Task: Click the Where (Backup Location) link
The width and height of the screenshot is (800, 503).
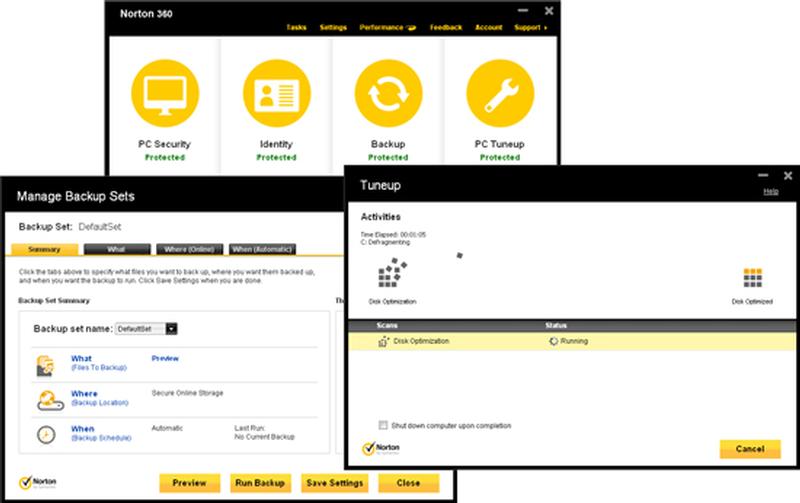Action: (99, 398)
